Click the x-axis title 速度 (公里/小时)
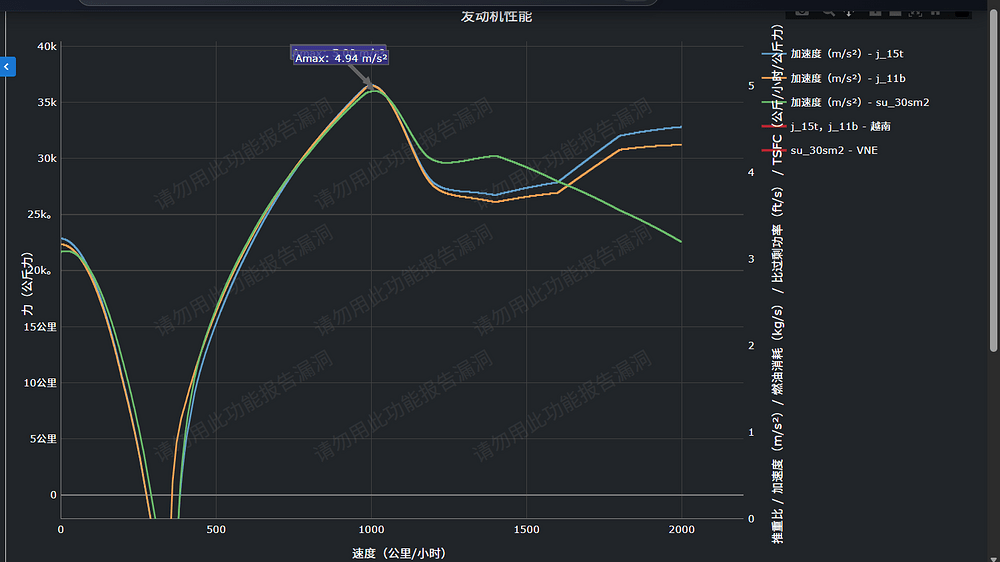This screenshot has width=1000, height=562. click(x=398, y=552)
